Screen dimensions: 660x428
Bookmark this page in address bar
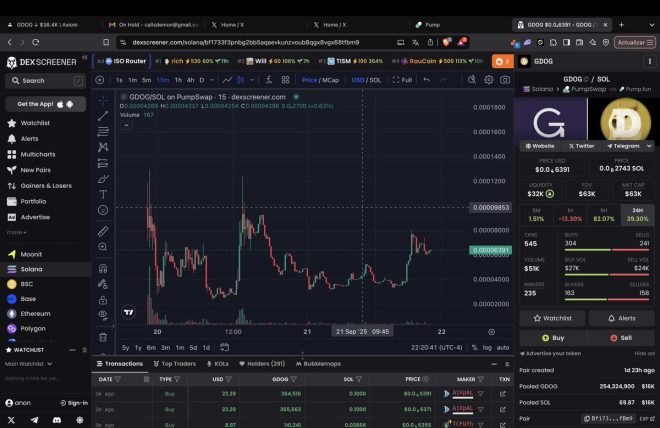click(x=106, y=42)
